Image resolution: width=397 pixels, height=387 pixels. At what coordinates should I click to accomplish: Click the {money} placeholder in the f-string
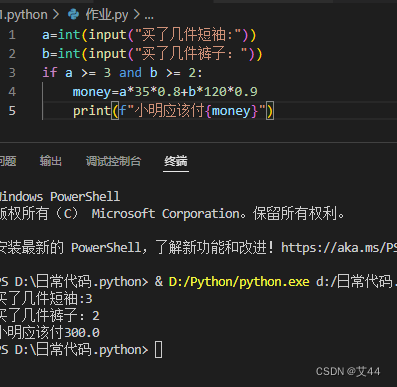click(232, 111)
